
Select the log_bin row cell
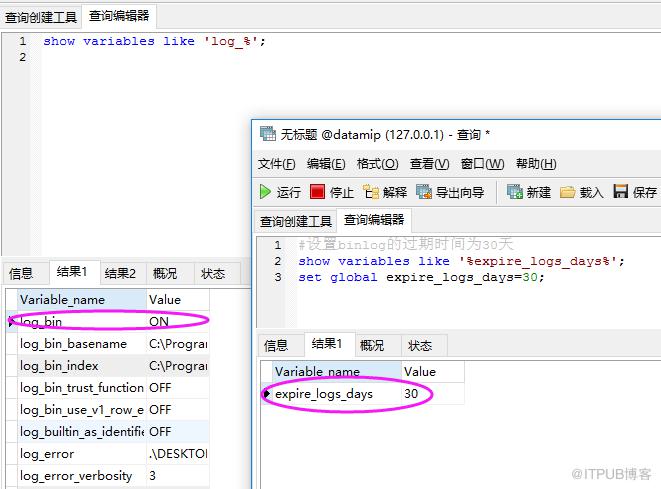82,322
